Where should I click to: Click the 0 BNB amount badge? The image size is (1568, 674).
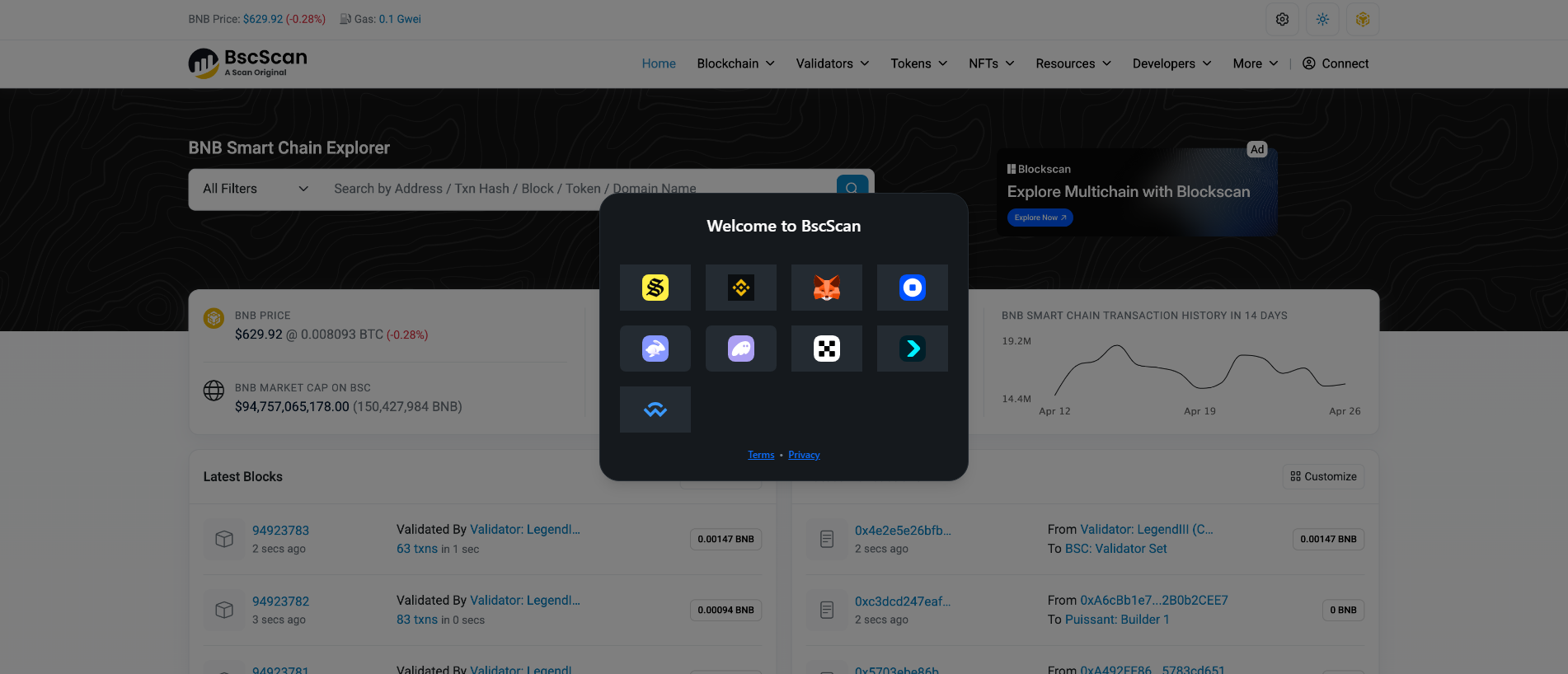1343,610
